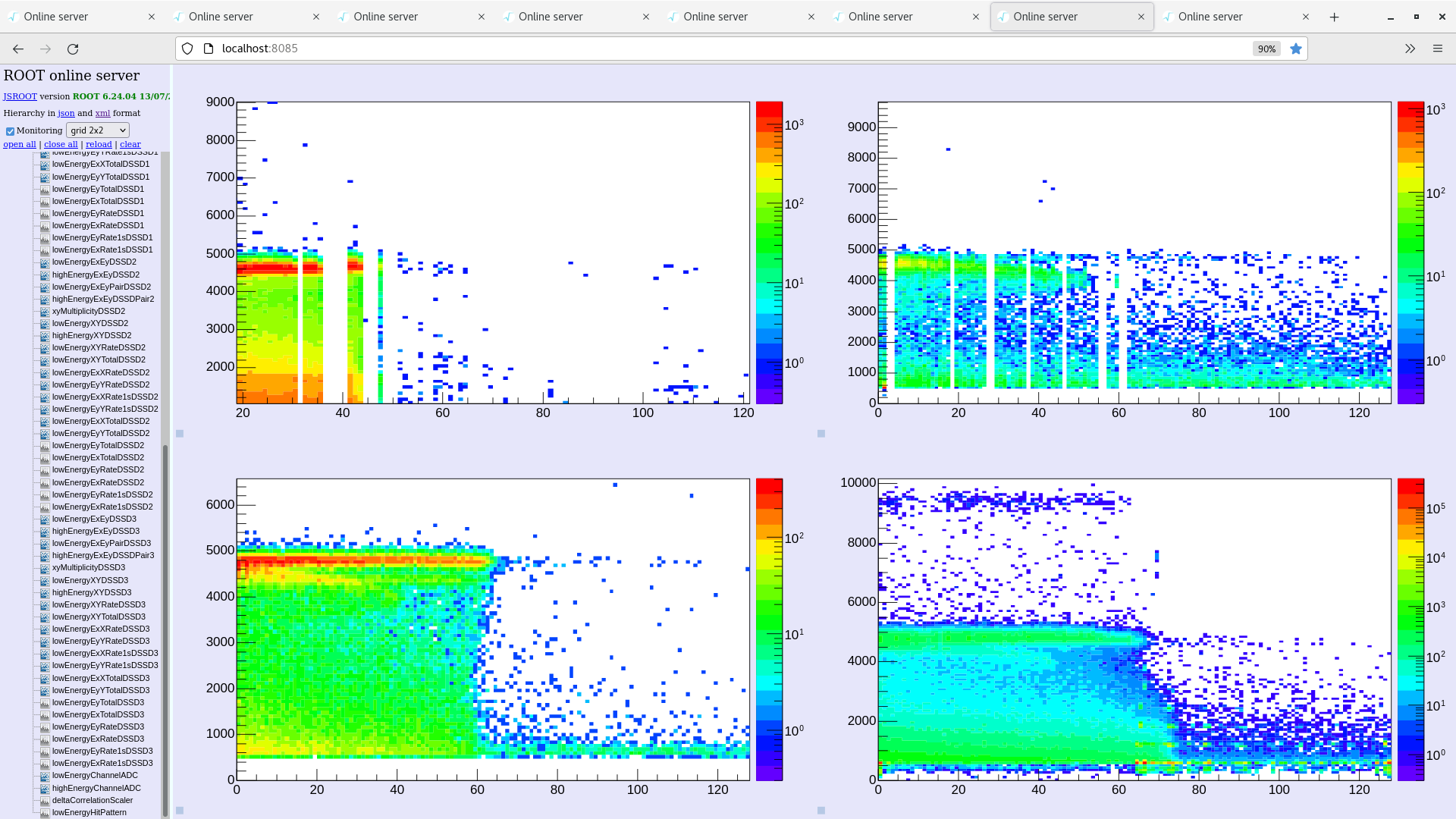Click the browser back arrow
Screen dimensions: 1456x819
[x=18, y=49]
